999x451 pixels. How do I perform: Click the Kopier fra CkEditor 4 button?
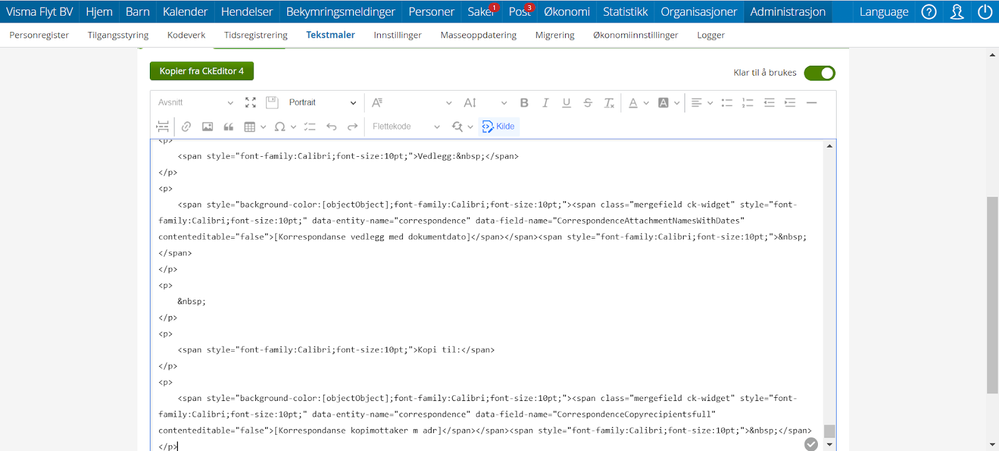click(202, 71)
